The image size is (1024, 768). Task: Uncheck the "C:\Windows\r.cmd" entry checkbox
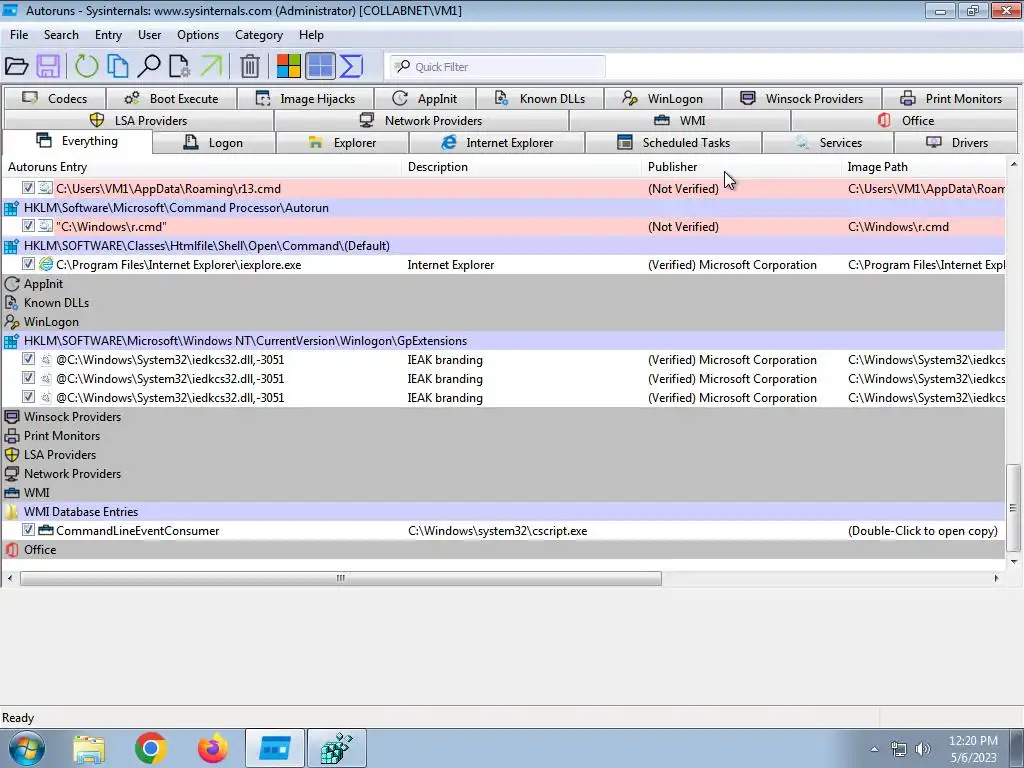click(28, 226)
